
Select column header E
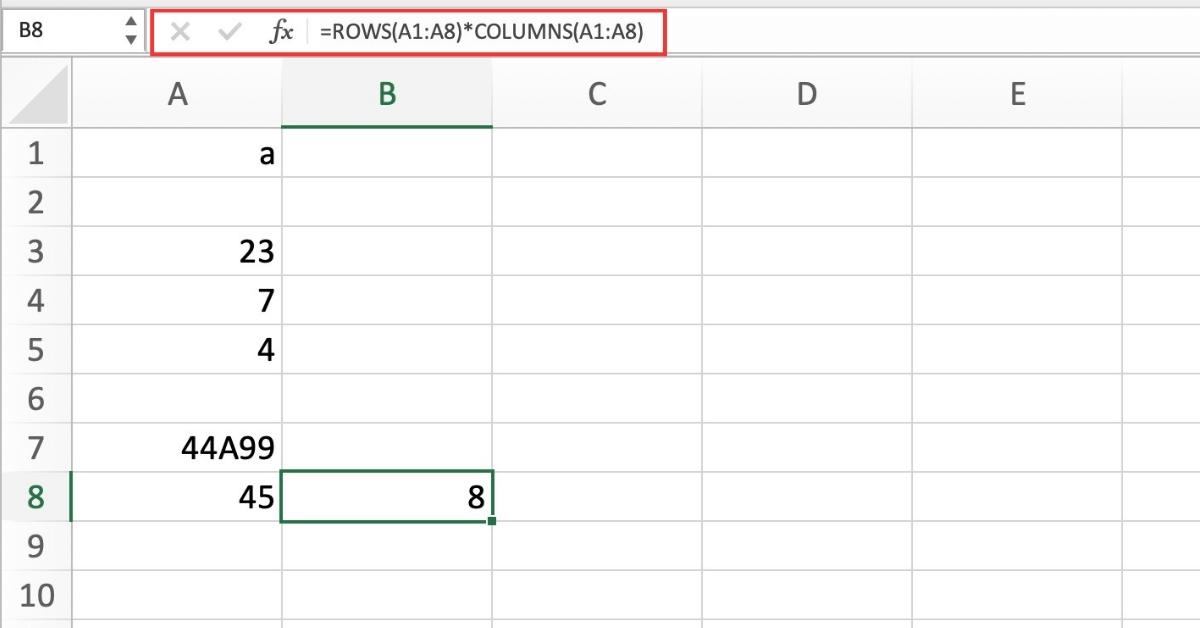1017,93
